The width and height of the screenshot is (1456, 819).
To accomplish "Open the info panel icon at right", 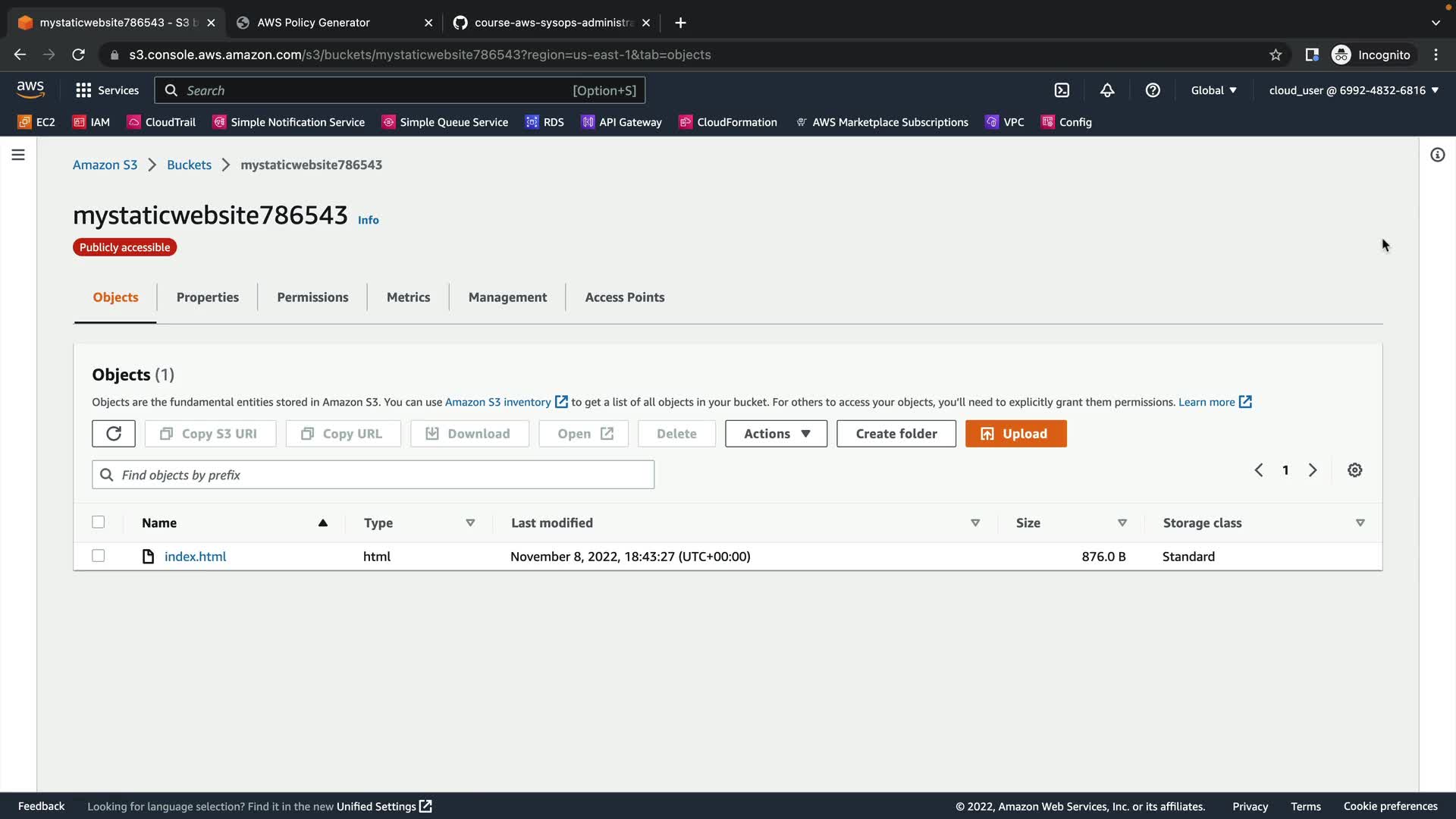I will click(1437, 155).
